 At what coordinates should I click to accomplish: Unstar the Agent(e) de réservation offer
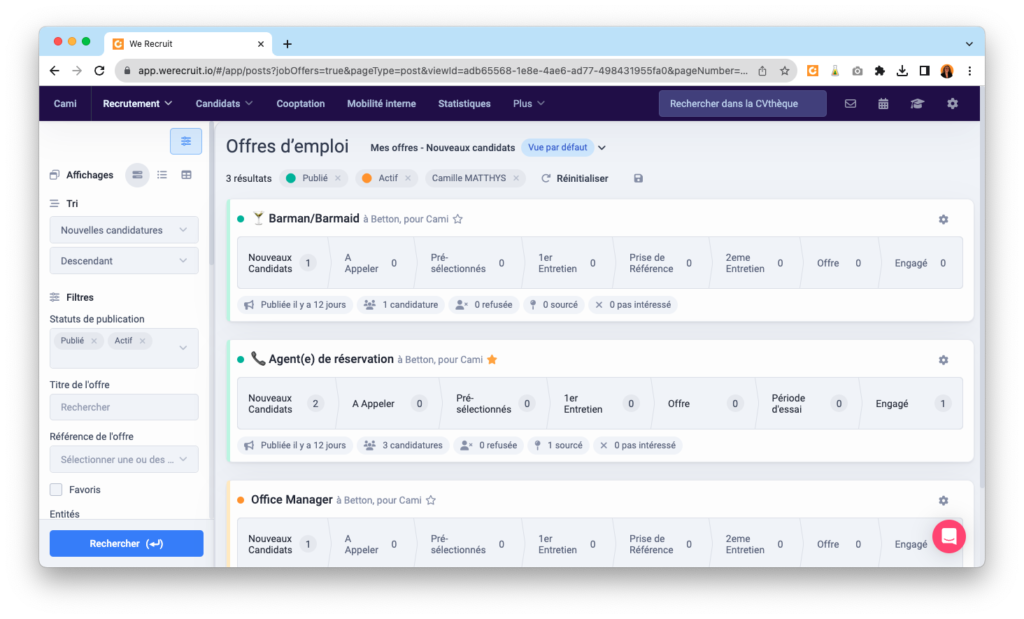click(492, 360)
